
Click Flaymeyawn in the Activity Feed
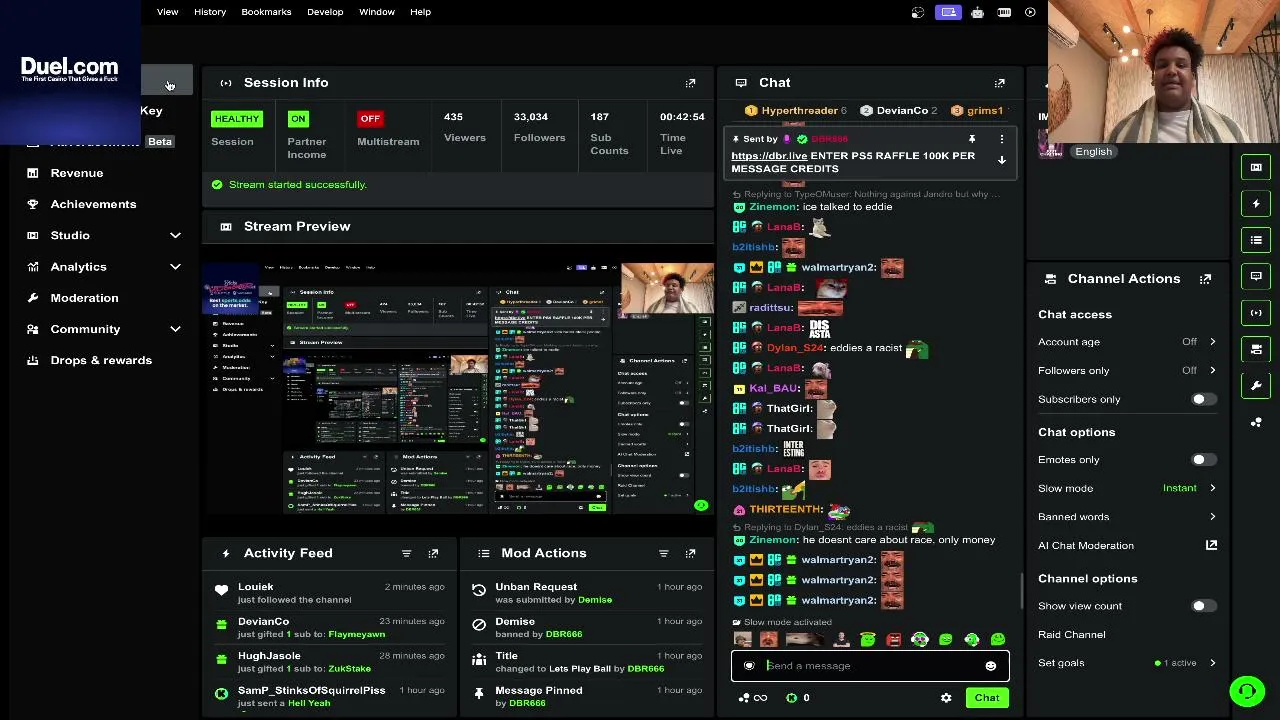click(x=356, y=634)
